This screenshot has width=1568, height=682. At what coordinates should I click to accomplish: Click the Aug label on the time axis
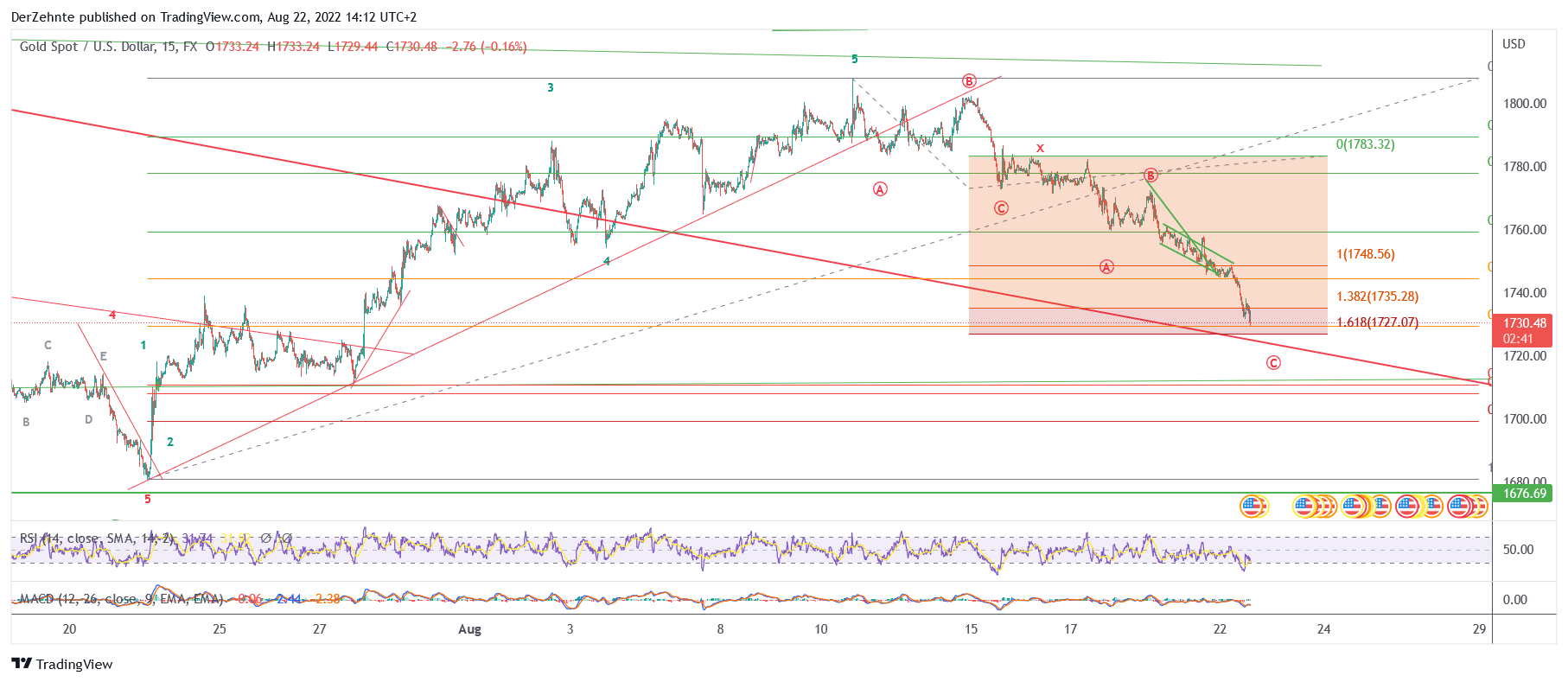click(469, 629)
